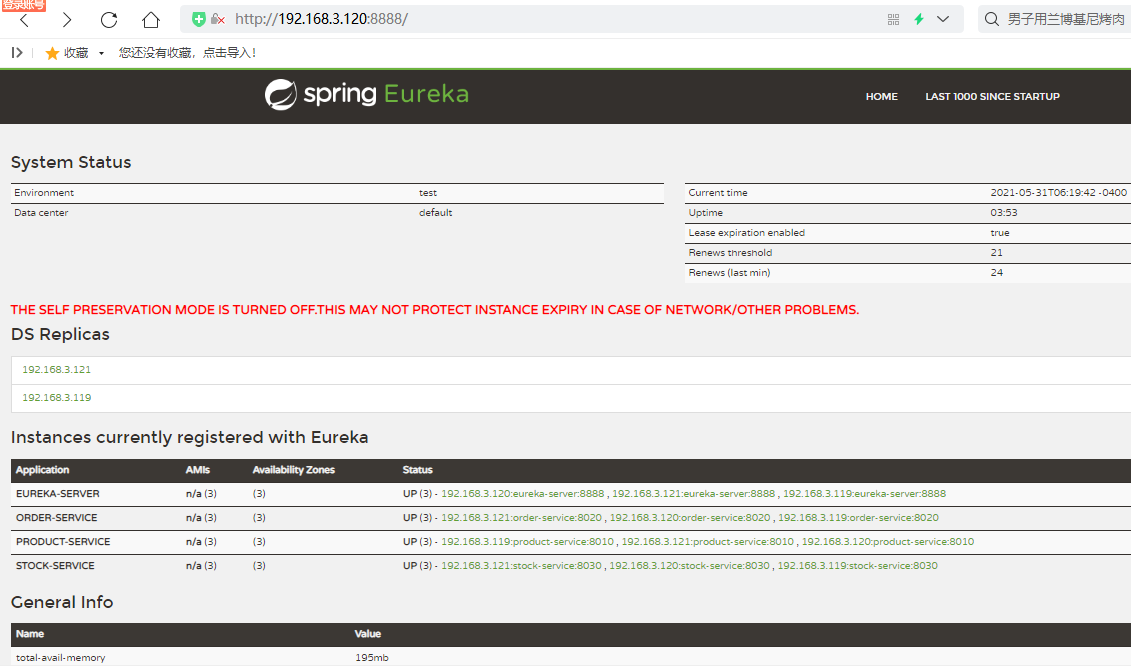
Task: Click the Uptime value 03:53
Action: 1004,213
